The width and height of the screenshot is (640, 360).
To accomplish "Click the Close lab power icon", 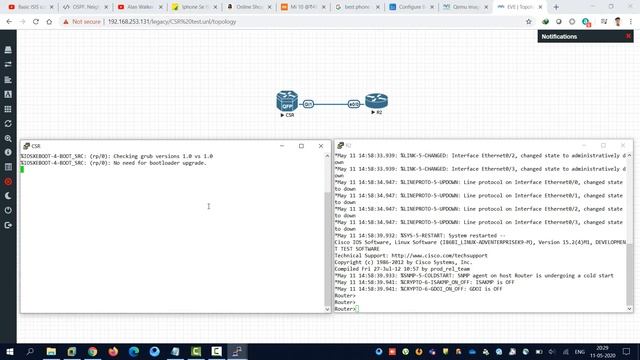I will click(8, 211).
